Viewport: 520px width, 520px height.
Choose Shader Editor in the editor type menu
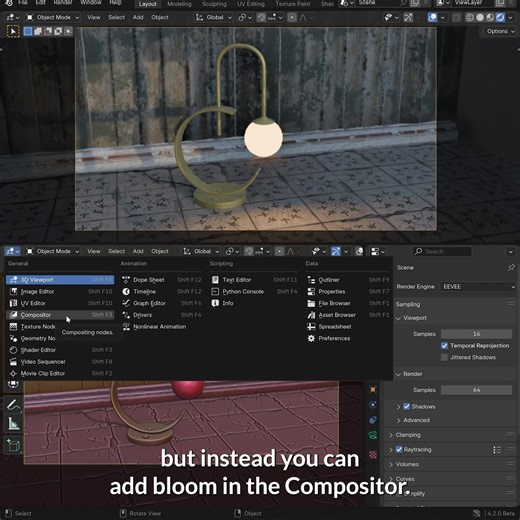60,350
